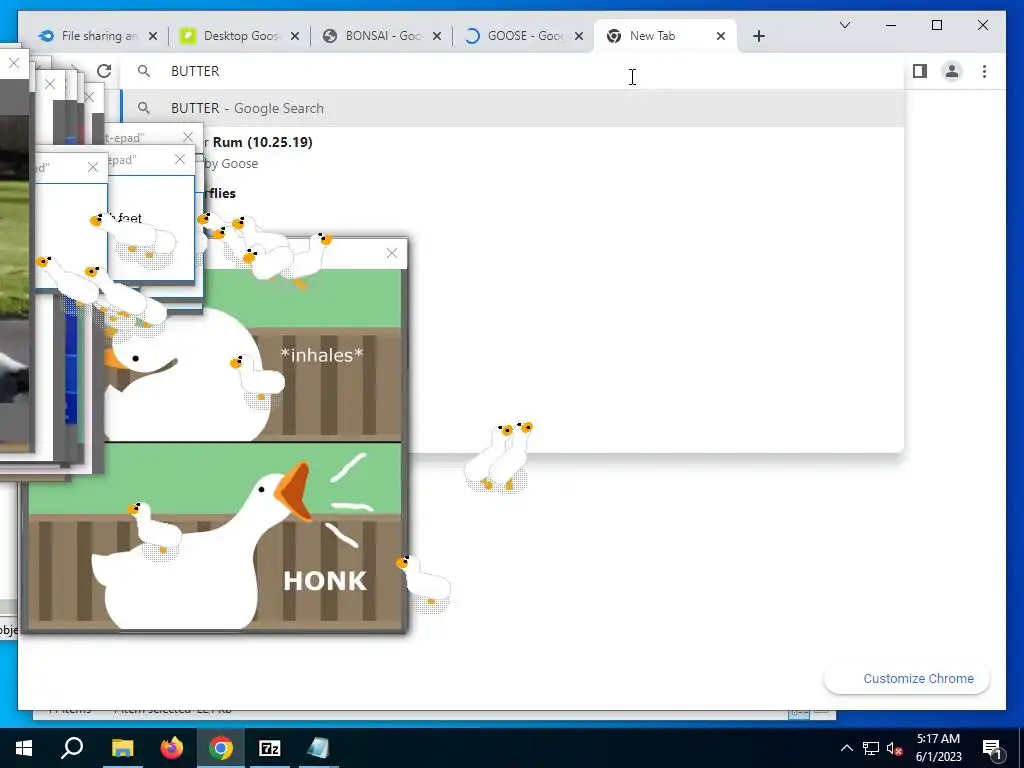
Task: Open the notepad app on taskbar
Action: [319, 748]
